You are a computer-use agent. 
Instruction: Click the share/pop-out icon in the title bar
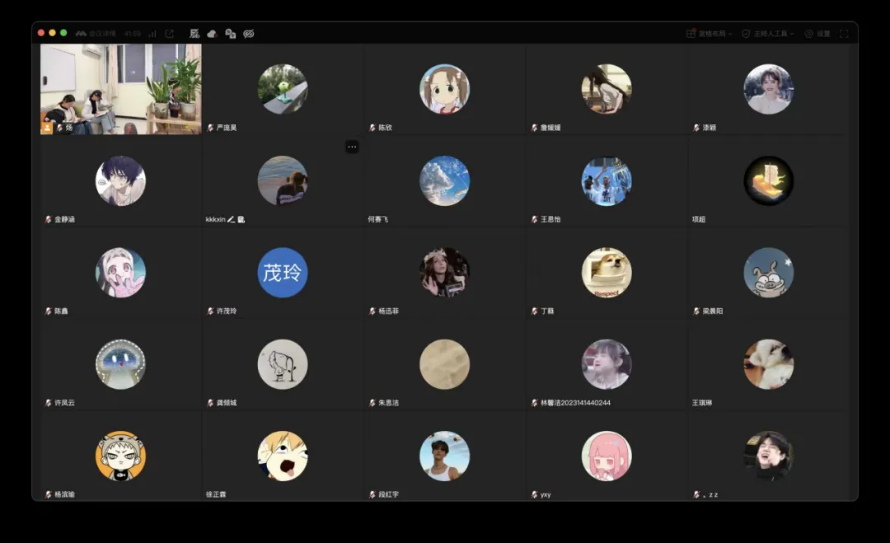[x=169, y=33]
